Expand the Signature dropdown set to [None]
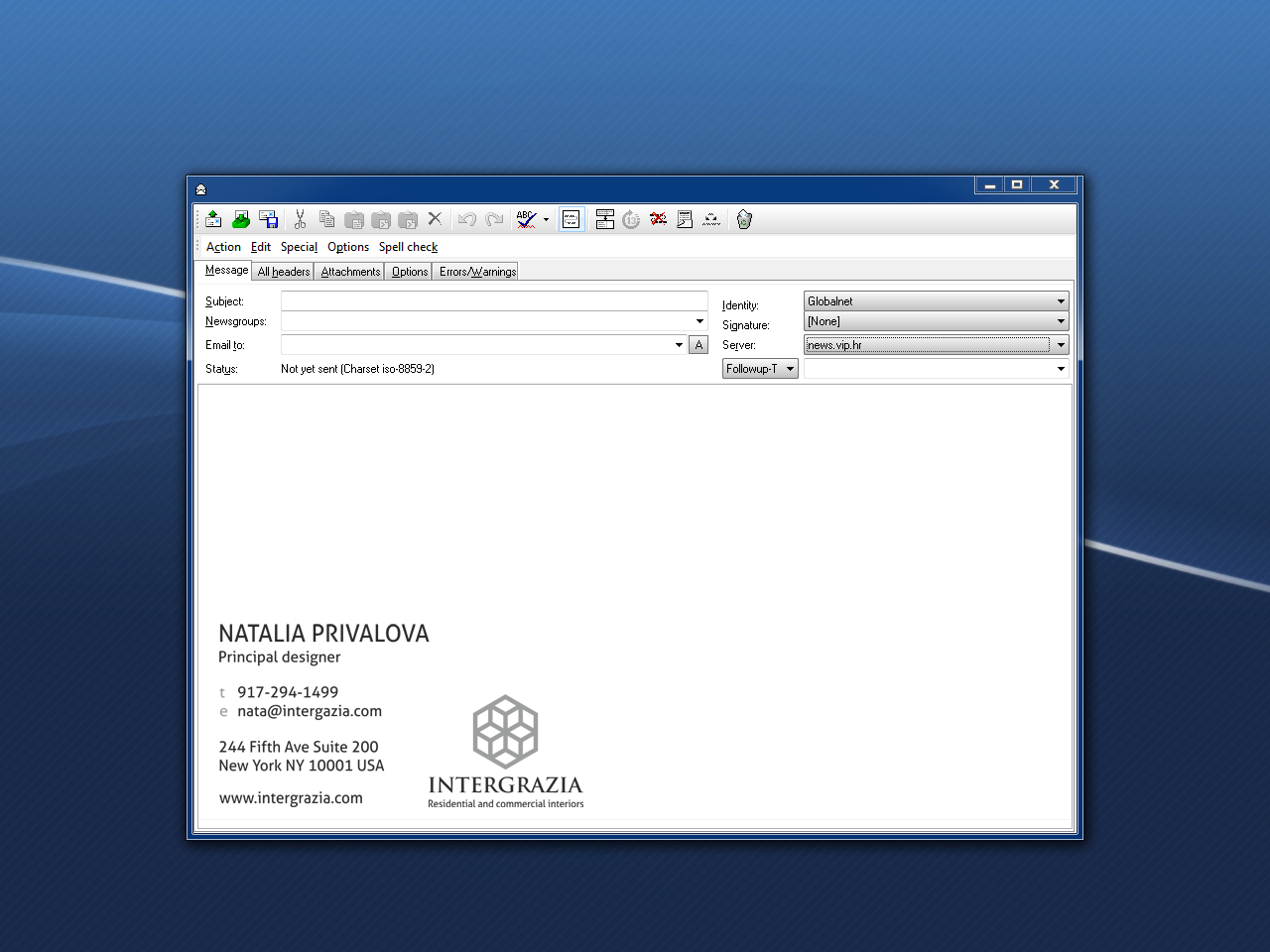 (1061, 321)
